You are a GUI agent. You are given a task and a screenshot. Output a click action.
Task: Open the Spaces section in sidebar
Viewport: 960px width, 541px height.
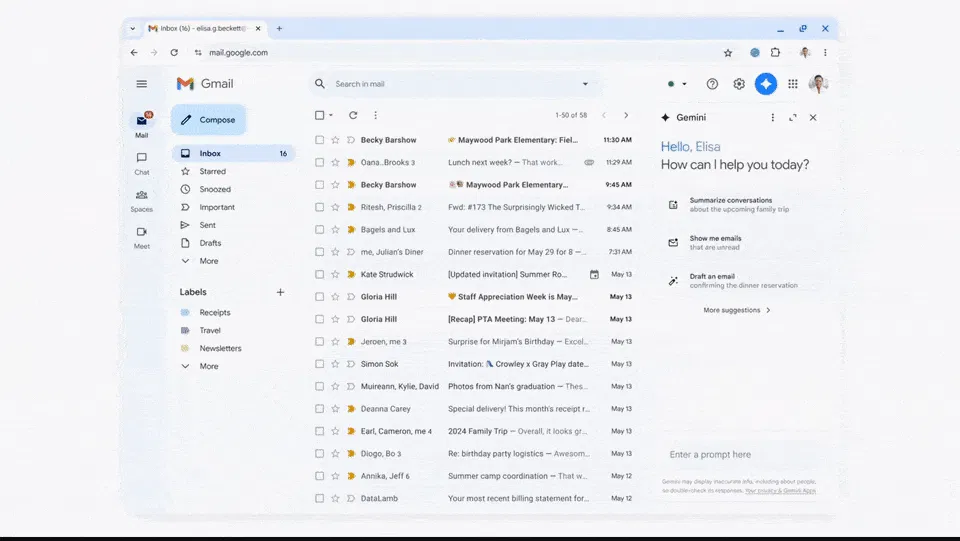(x=141, y=201)
